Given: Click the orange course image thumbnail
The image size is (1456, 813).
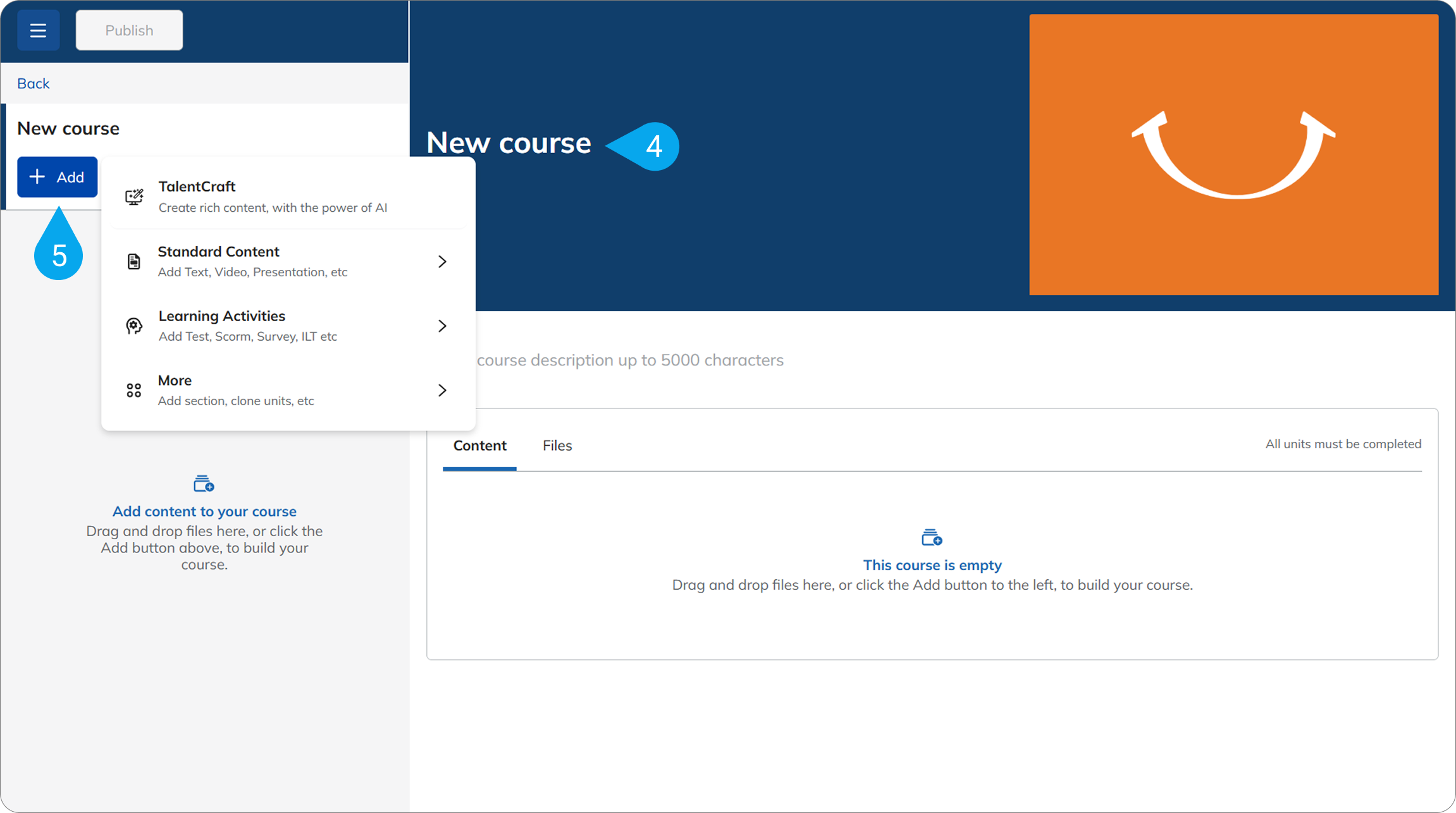Looking at the screenshot, I should 1233,155.
